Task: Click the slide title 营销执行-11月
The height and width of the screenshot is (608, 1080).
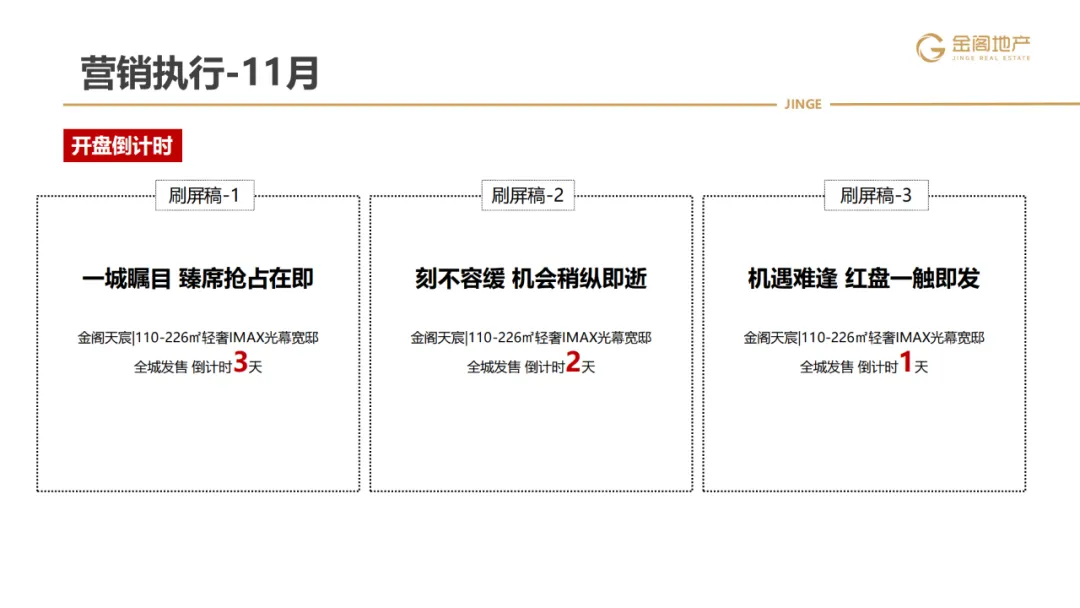Action: tap(200, 73)
